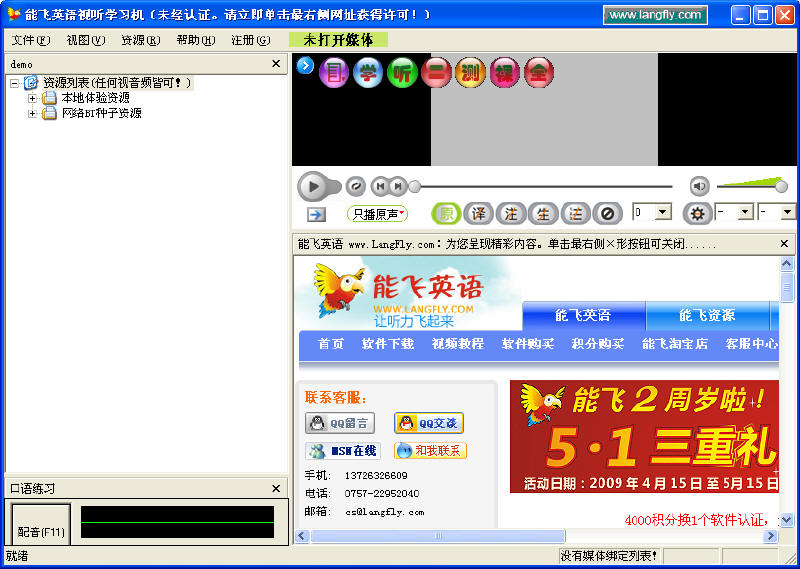Image resolution: width=800 pixels, height=569 pixels.
Task: Click the loop/repeat button
Action: [x=356, y=187]
